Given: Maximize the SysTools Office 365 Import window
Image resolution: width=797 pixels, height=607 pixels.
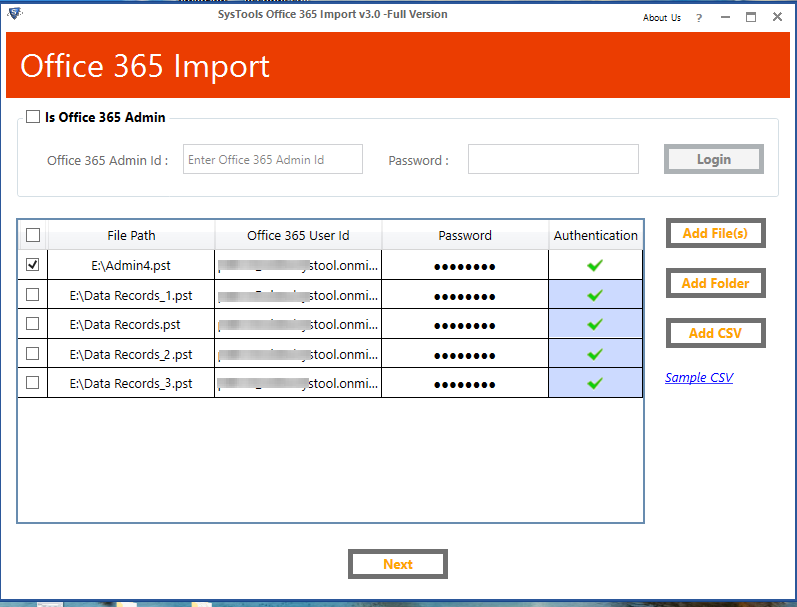Looking at the screenshot, I should click(x=751, y=17).
